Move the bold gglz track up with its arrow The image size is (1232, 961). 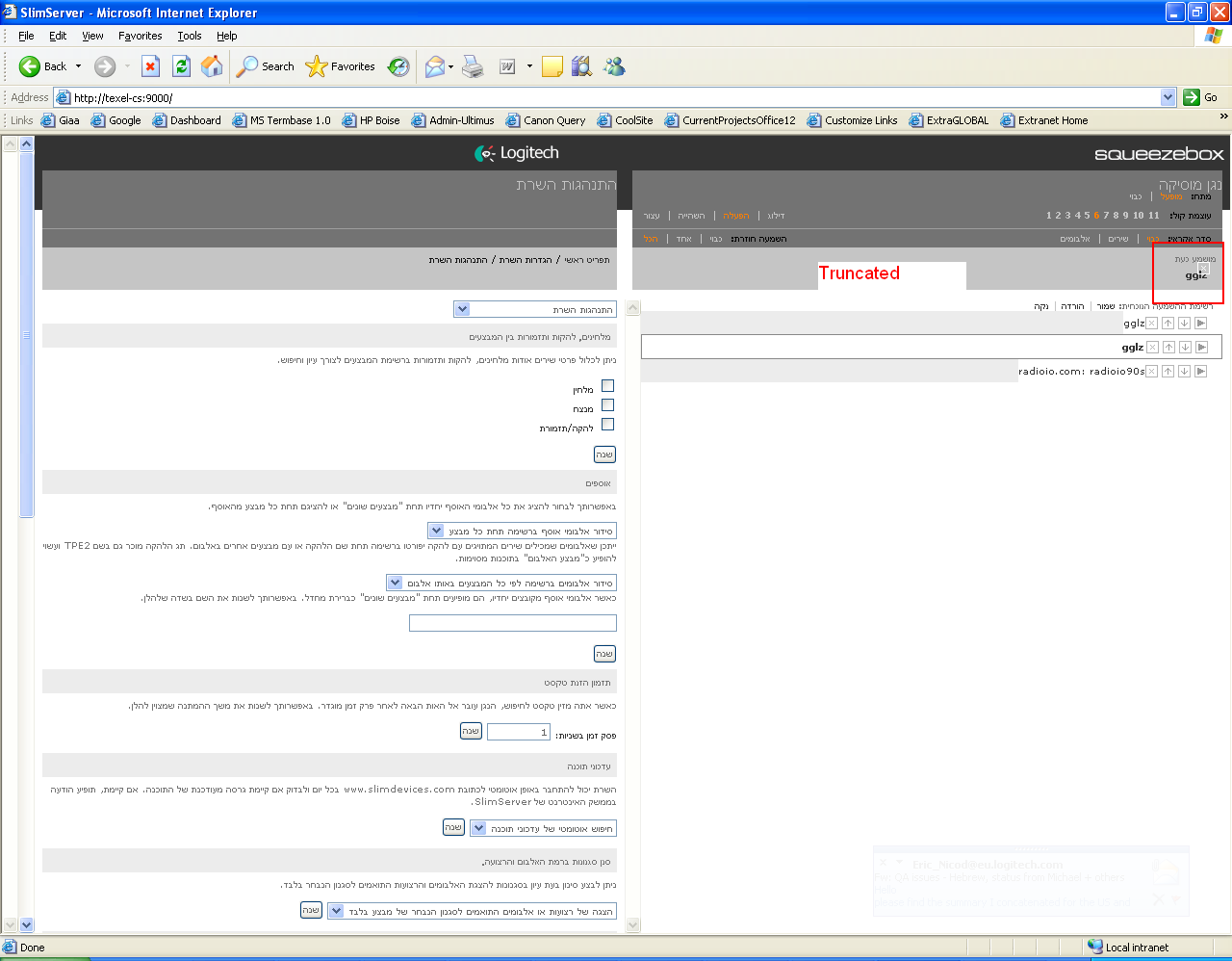1168,347
